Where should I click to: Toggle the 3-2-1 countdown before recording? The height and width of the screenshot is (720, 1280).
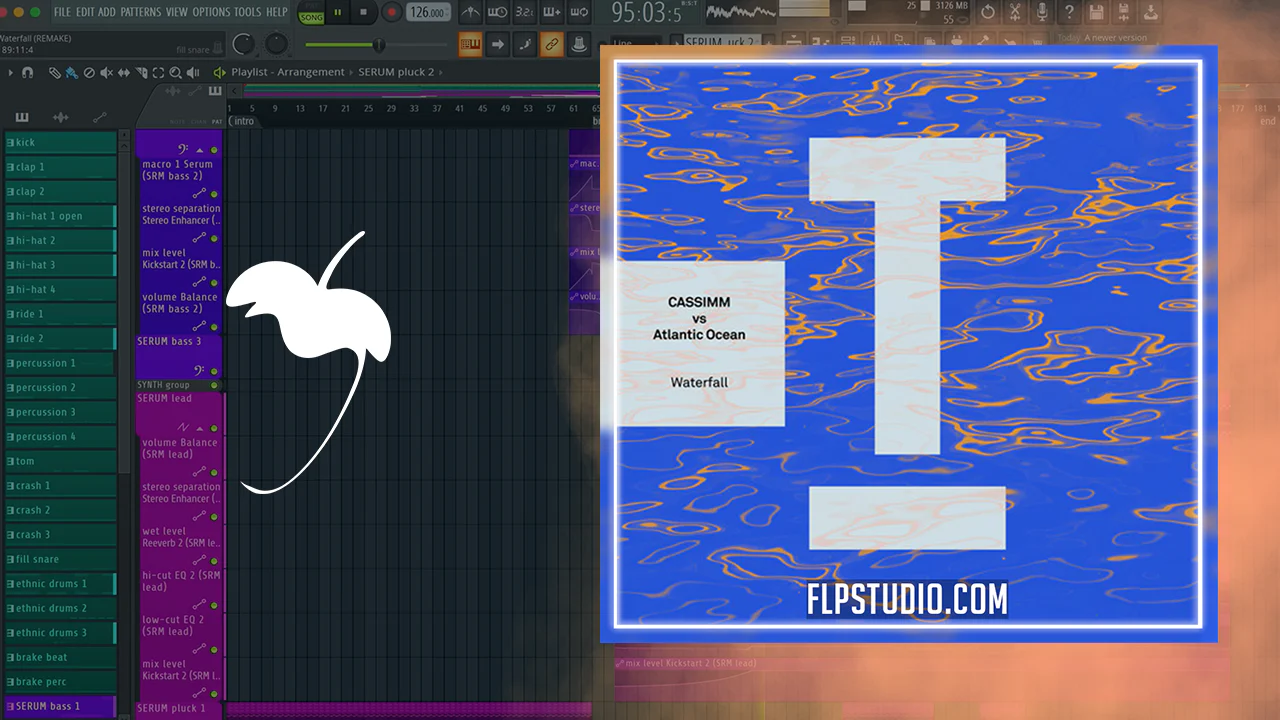[524, 13]
